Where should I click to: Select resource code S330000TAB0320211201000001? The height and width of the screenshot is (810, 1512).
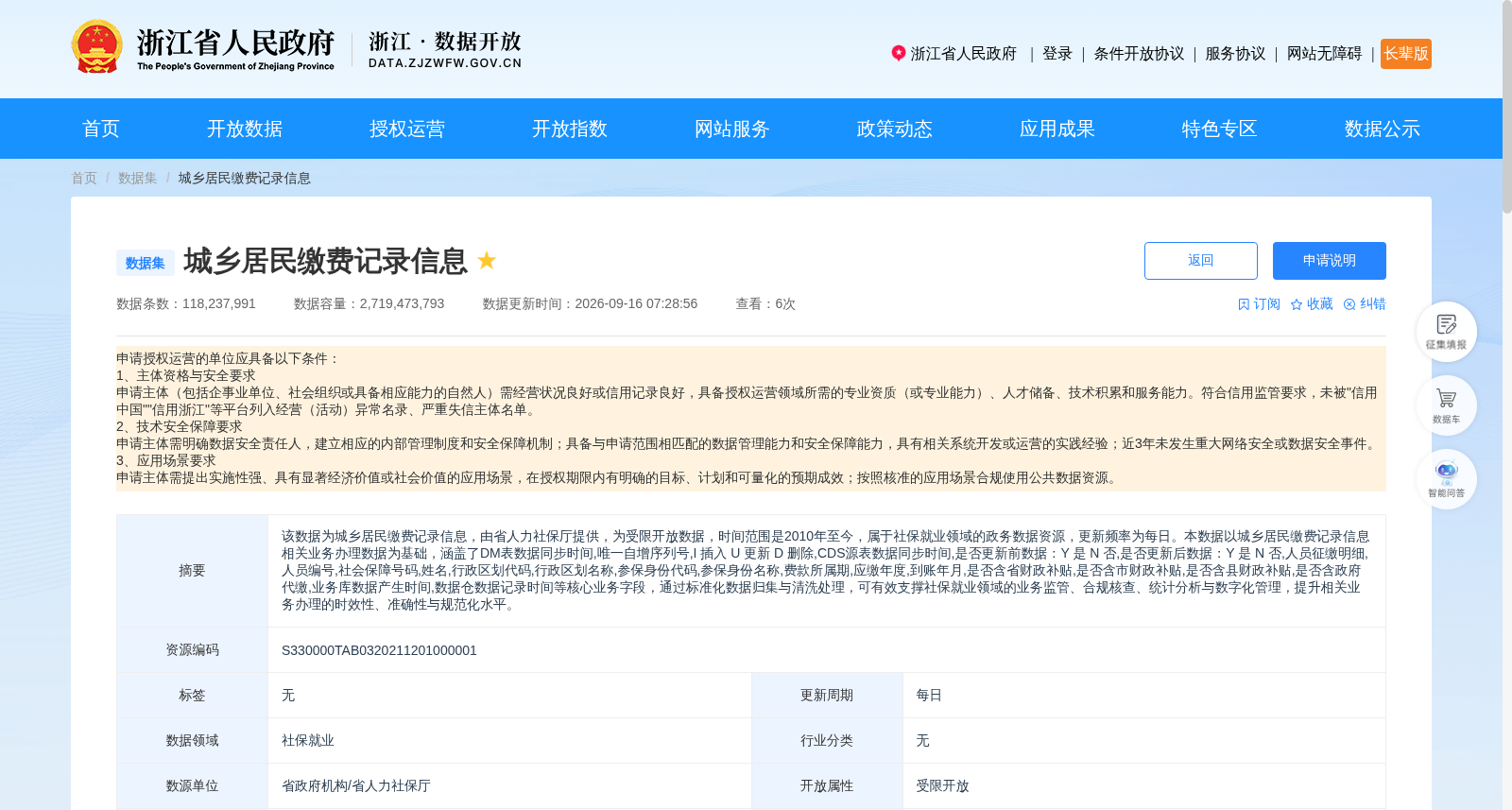click(x=379, y=650)
